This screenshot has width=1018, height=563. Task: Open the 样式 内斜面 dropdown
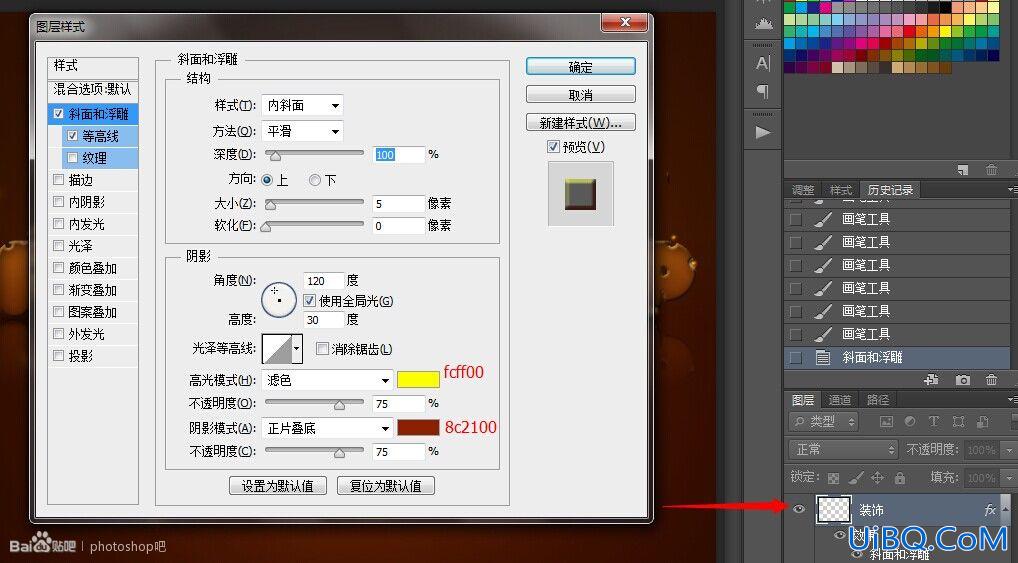click(303, 105)
